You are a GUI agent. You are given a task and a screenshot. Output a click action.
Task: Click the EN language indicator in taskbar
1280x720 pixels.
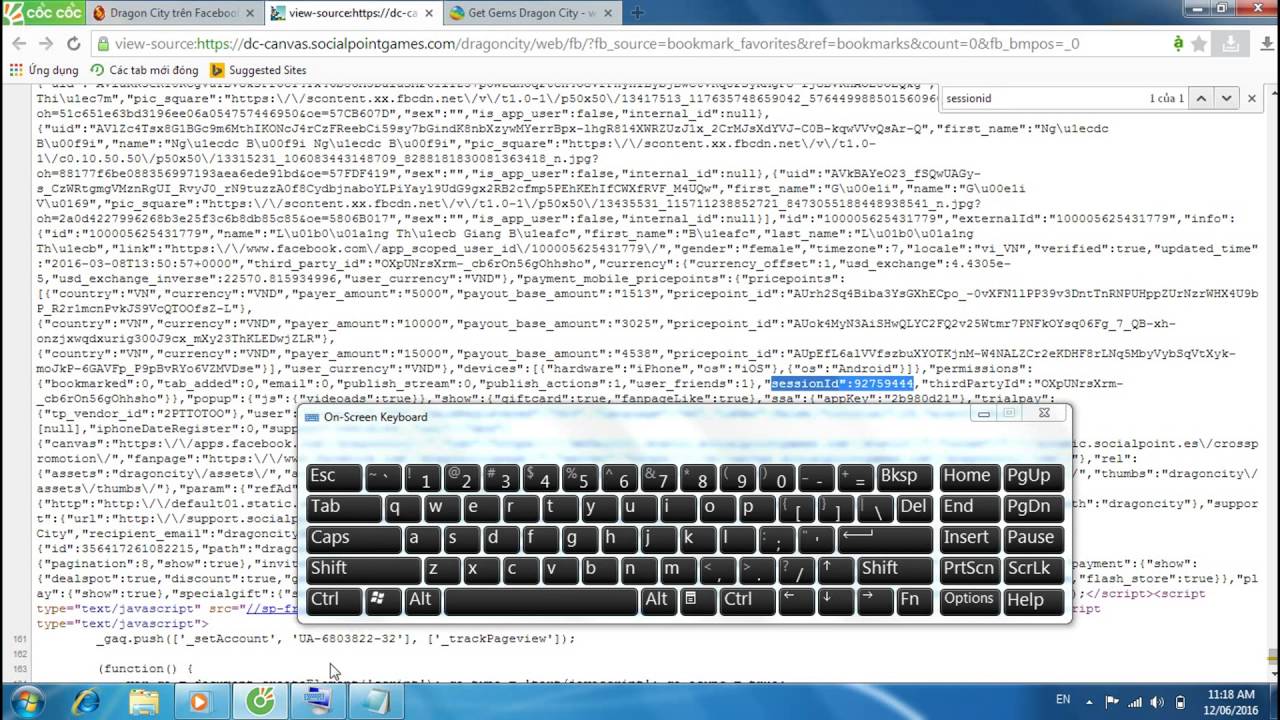coord(1063,701)
